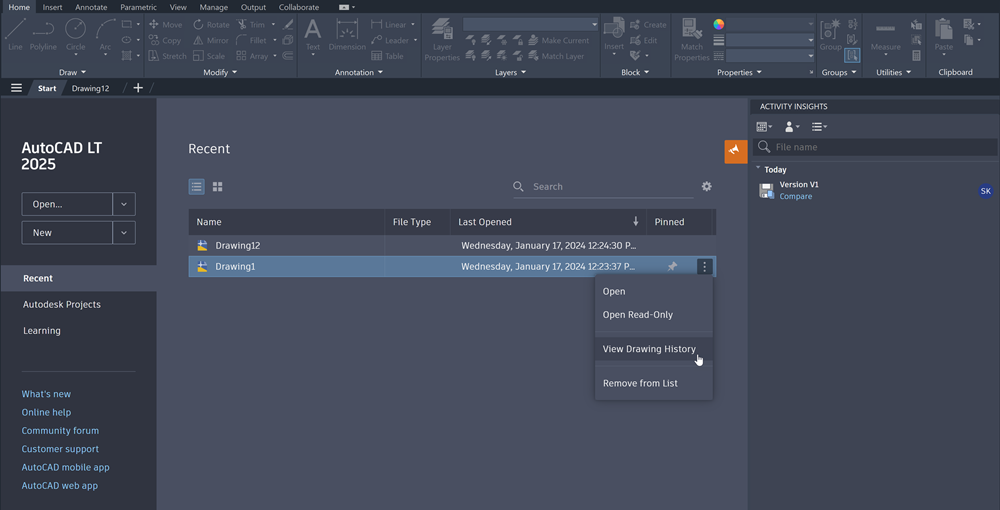The width and height of the screenshot is (1000, 510).
Task: Switch to the Drawing12 file tab
Action: (x=91, y=88)
